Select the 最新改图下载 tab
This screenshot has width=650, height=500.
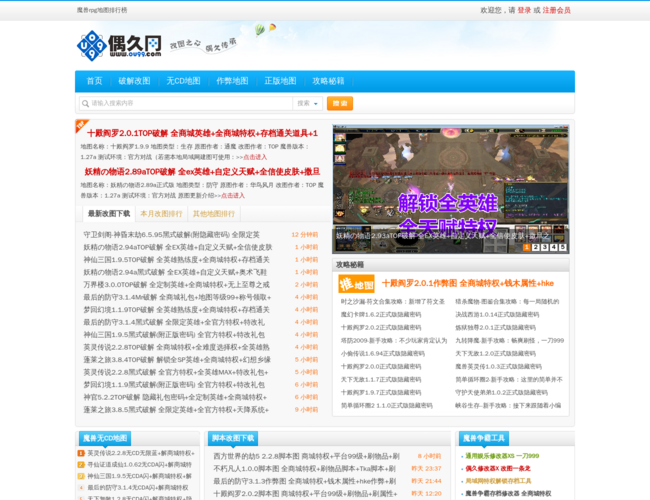coord(109,214)
